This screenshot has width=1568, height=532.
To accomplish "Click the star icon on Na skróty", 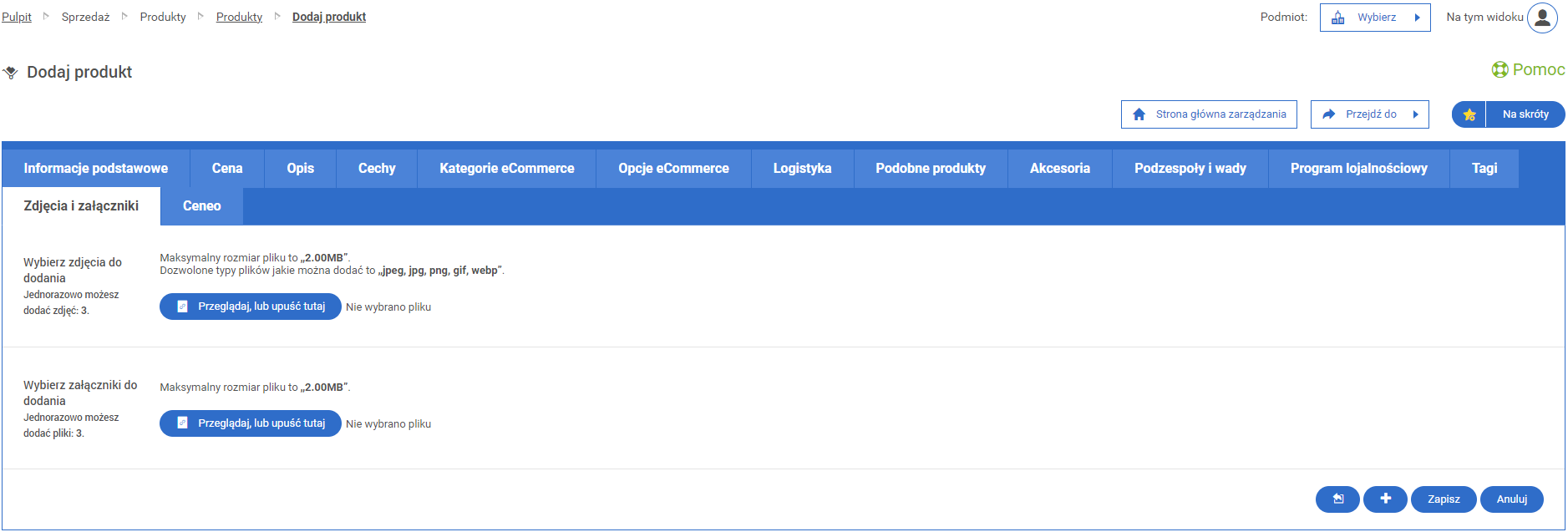I will pyautogui.click(x=1469, y=114).
